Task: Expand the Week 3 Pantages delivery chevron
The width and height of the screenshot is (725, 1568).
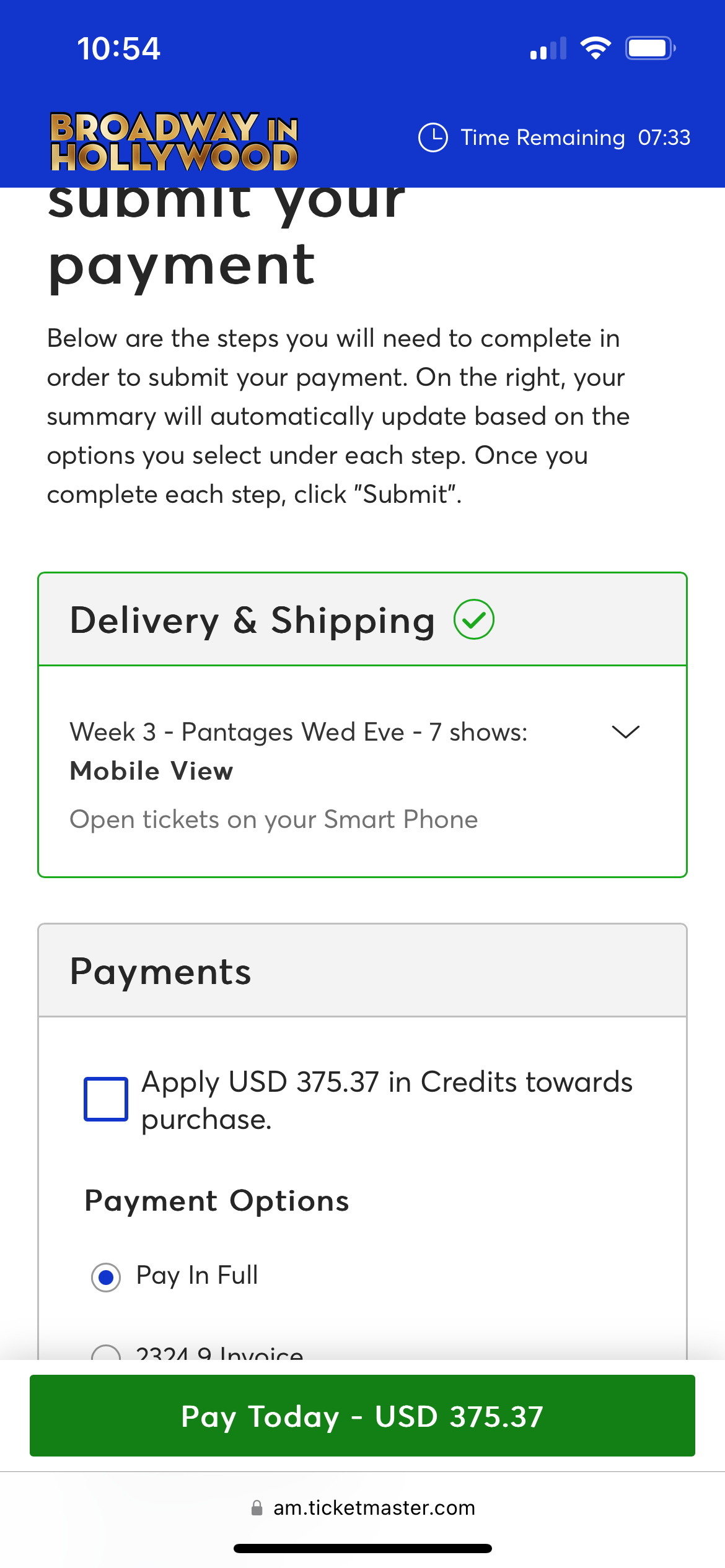Action: tap(625, 732)
